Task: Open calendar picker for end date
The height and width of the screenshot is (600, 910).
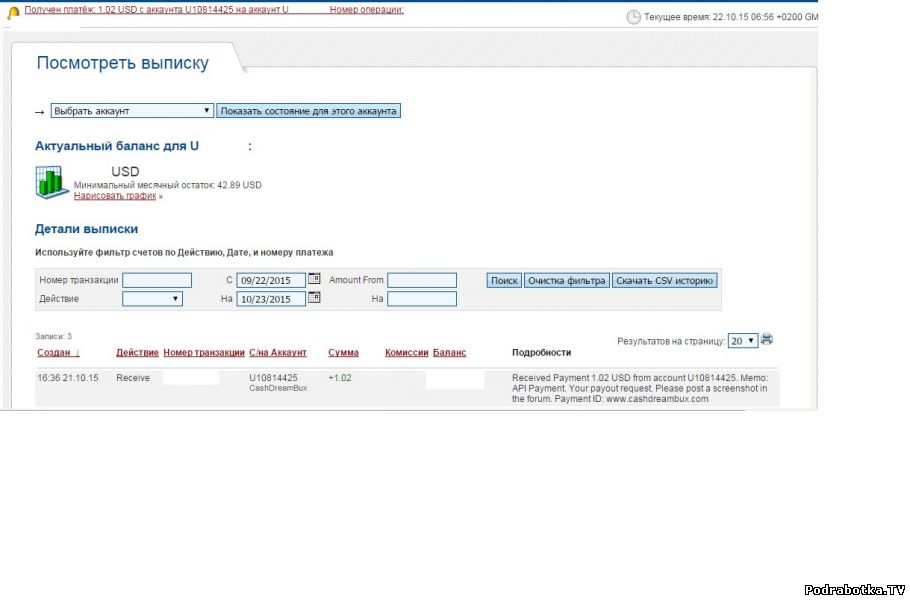Action: coord(314,298)
